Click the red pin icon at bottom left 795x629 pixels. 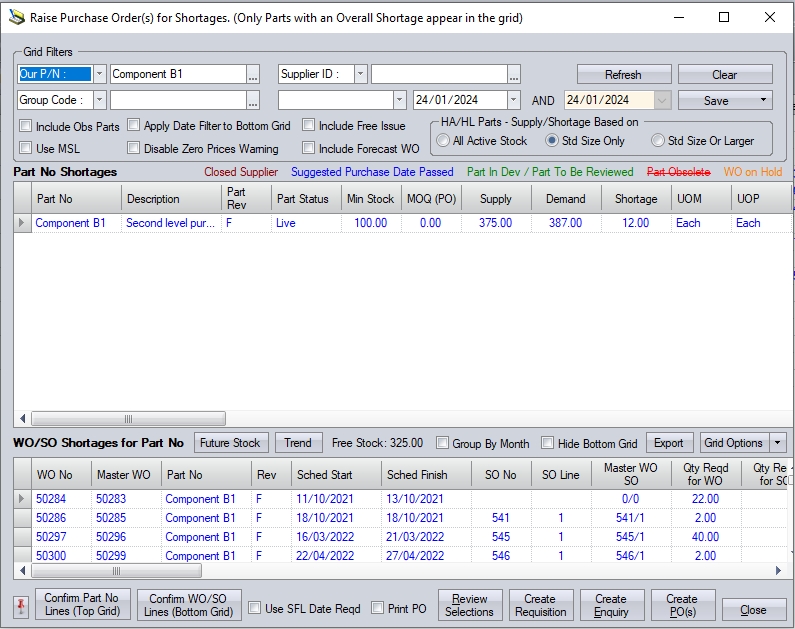pyautogui.click(x=21, y=607)
